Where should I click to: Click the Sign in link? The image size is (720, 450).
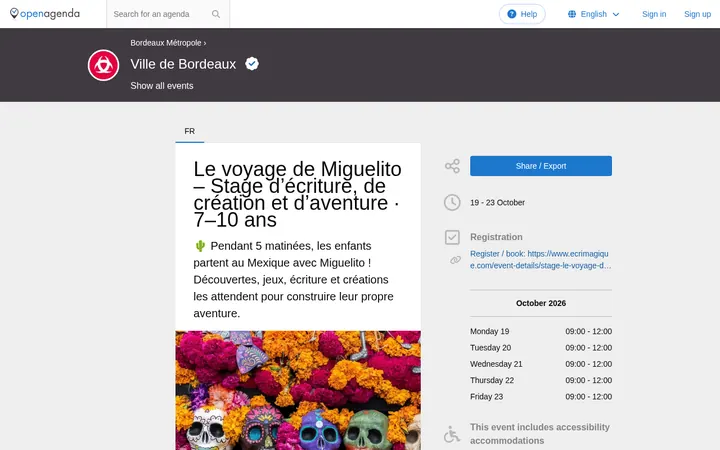[x=654, y=14]
